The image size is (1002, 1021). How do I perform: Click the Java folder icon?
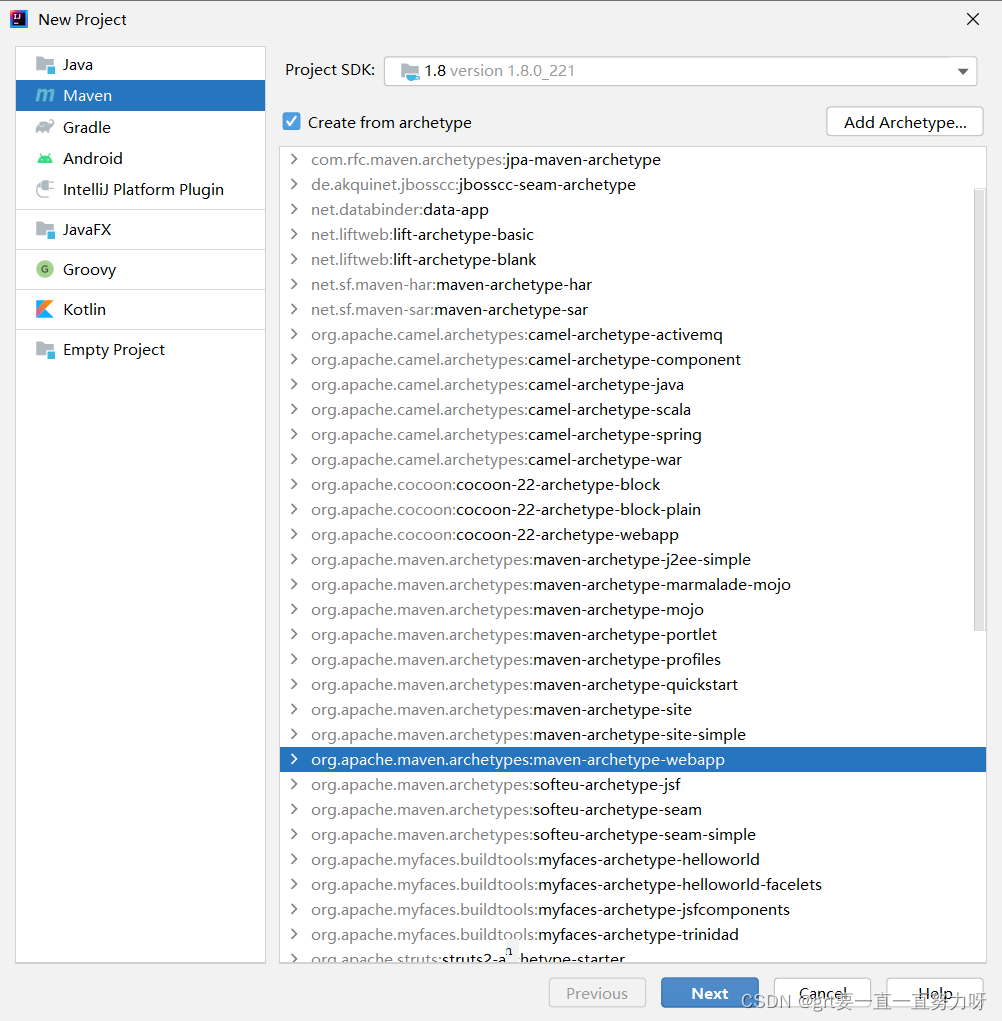(45, 64)
